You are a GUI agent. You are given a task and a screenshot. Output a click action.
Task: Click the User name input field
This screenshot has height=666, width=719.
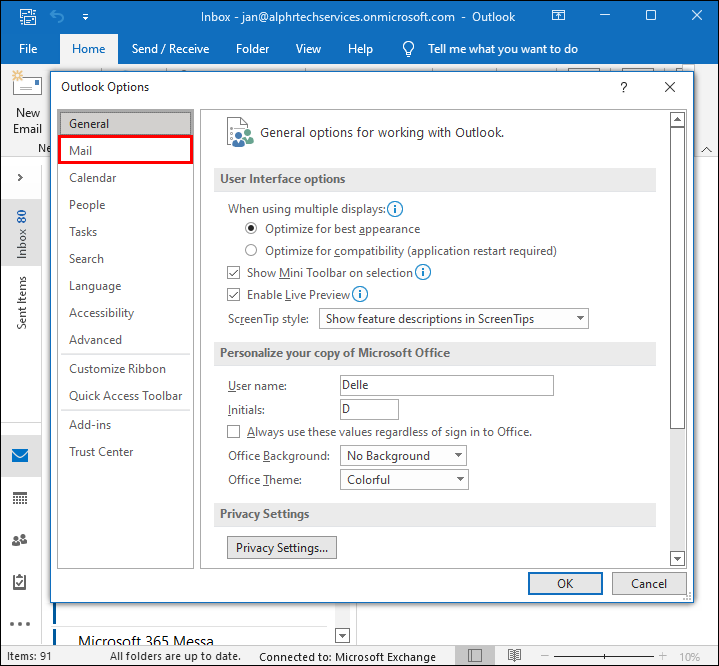click(x=447, y=385)
